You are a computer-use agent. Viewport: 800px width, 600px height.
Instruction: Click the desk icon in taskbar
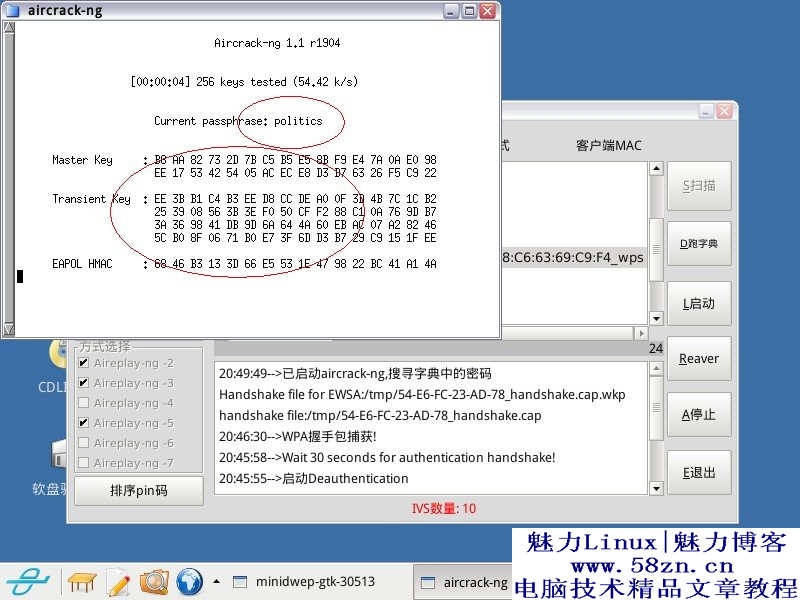tap(82, 582)
